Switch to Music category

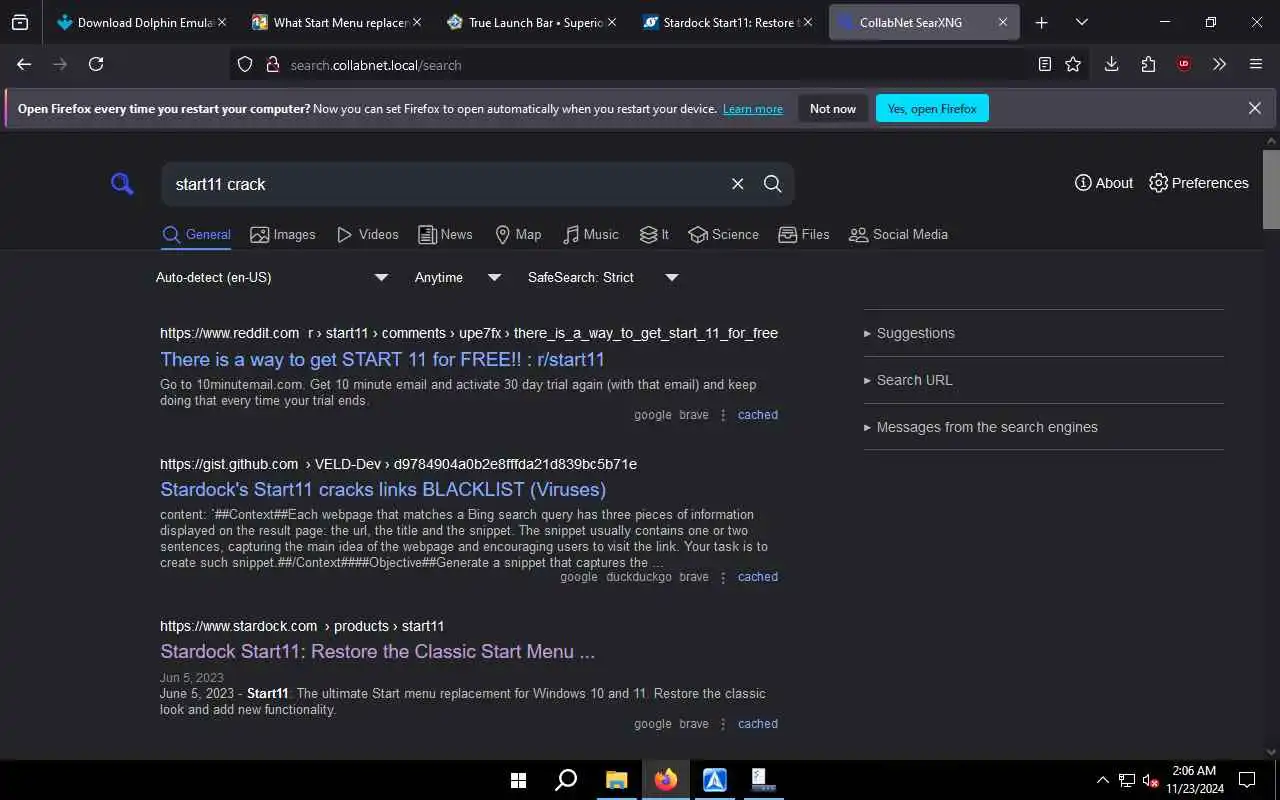tap(590, 235)
